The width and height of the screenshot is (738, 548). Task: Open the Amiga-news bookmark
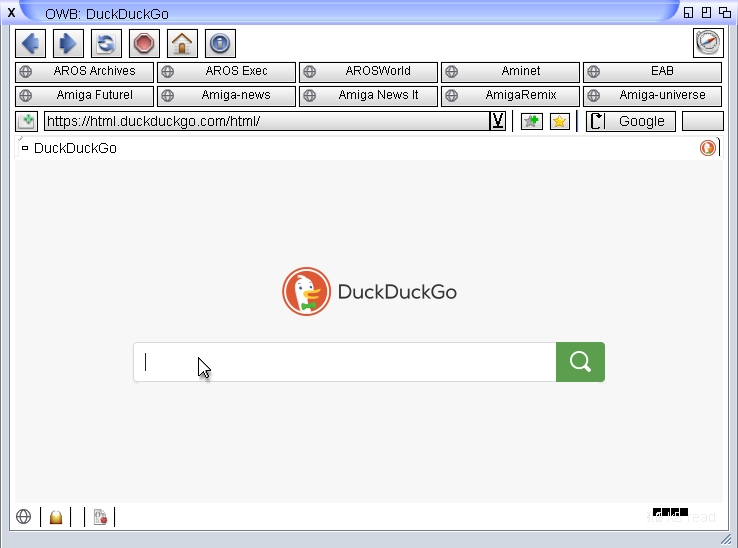click(x=227, y=96)
